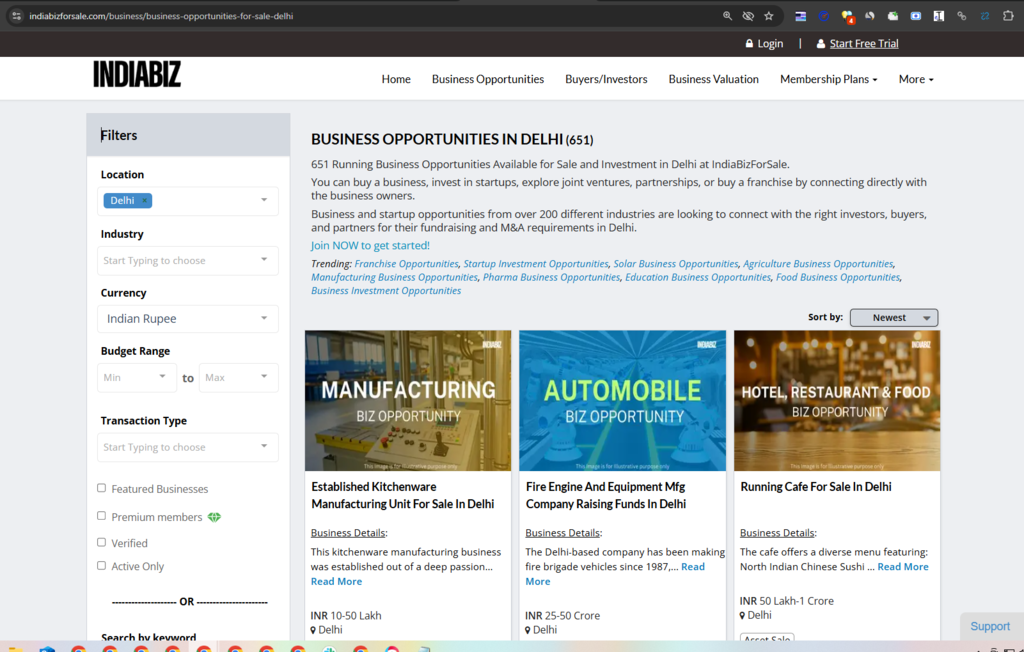Screen dimensions: 1024x652
Task: Open Education Business Opportunities link
Action: (697, 277)
